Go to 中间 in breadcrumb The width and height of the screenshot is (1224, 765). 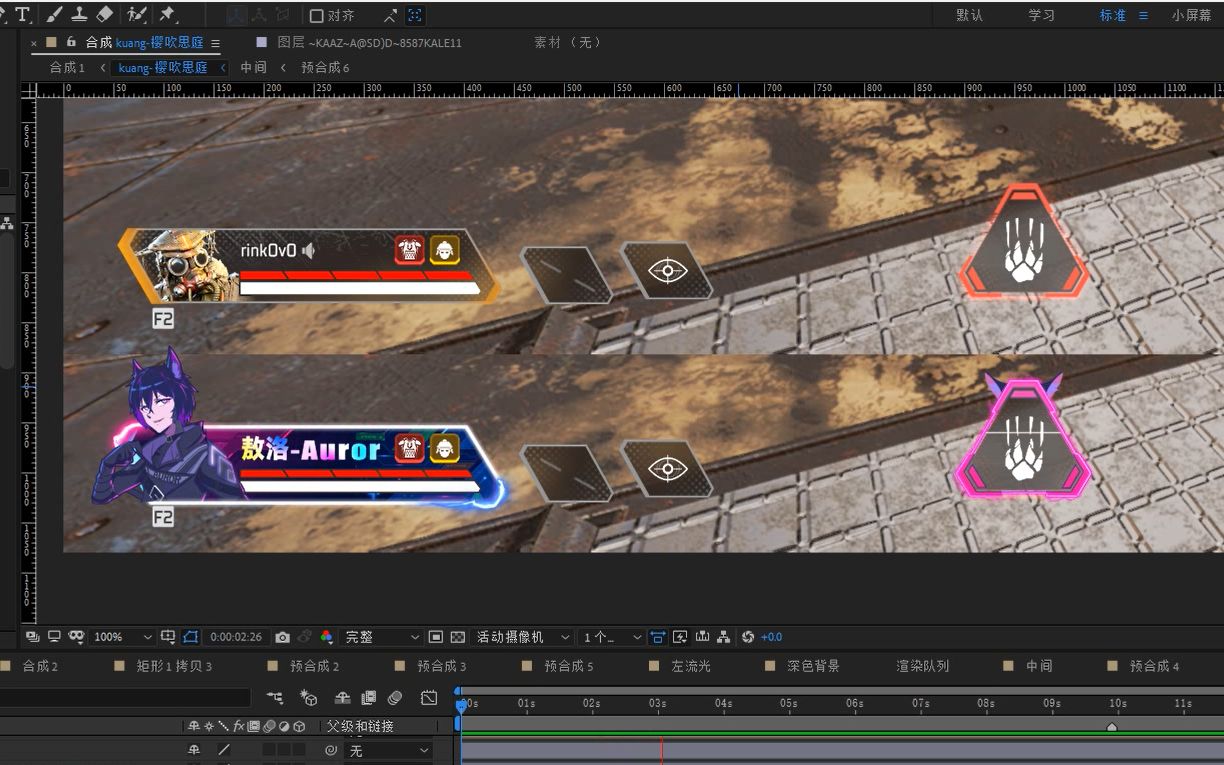pyautogui.click(x=253, y=67)
